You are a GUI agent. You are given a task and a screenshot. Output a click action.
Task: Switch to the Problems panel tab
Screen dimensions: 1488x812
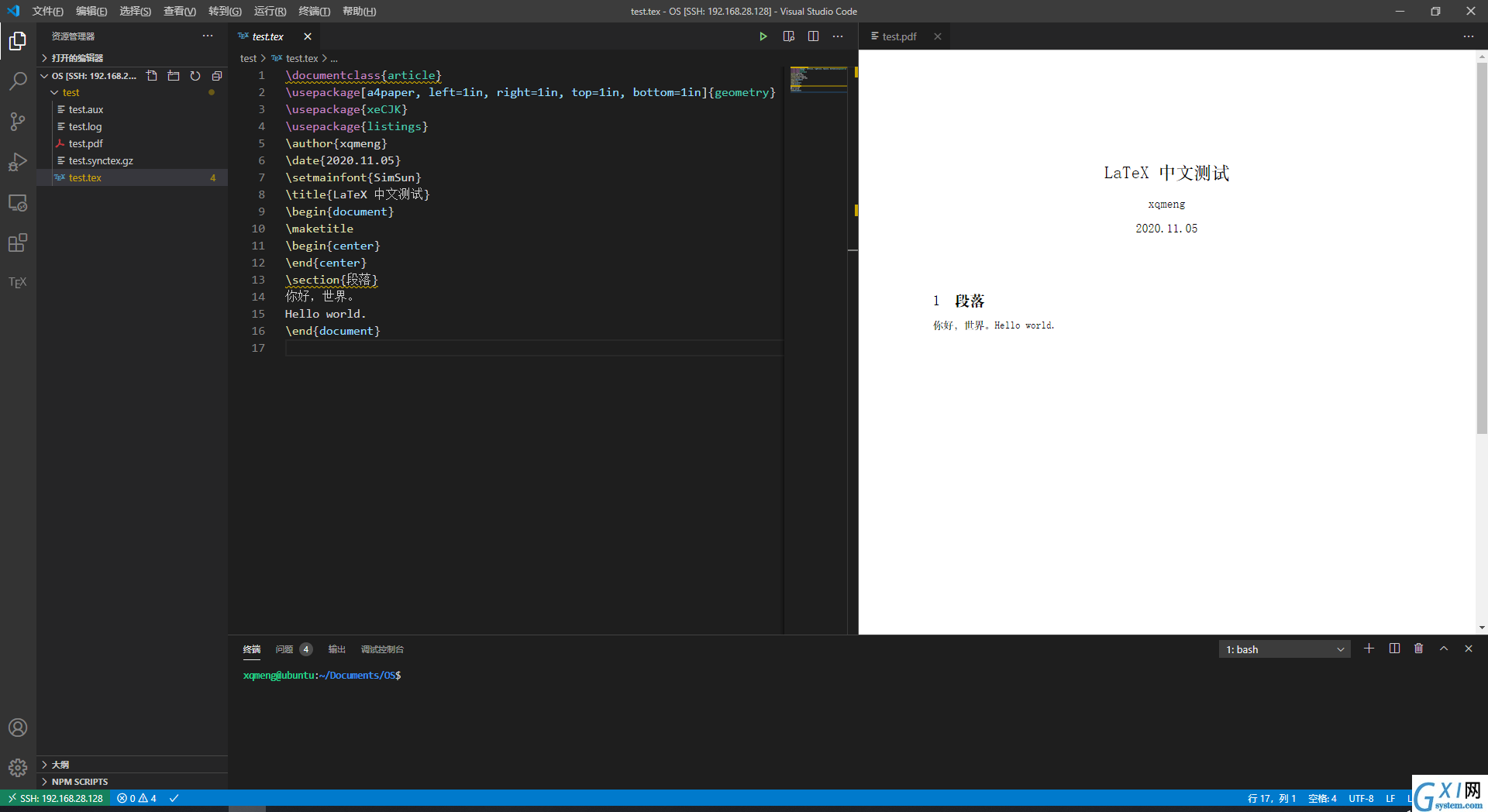[x=294, y=649]
